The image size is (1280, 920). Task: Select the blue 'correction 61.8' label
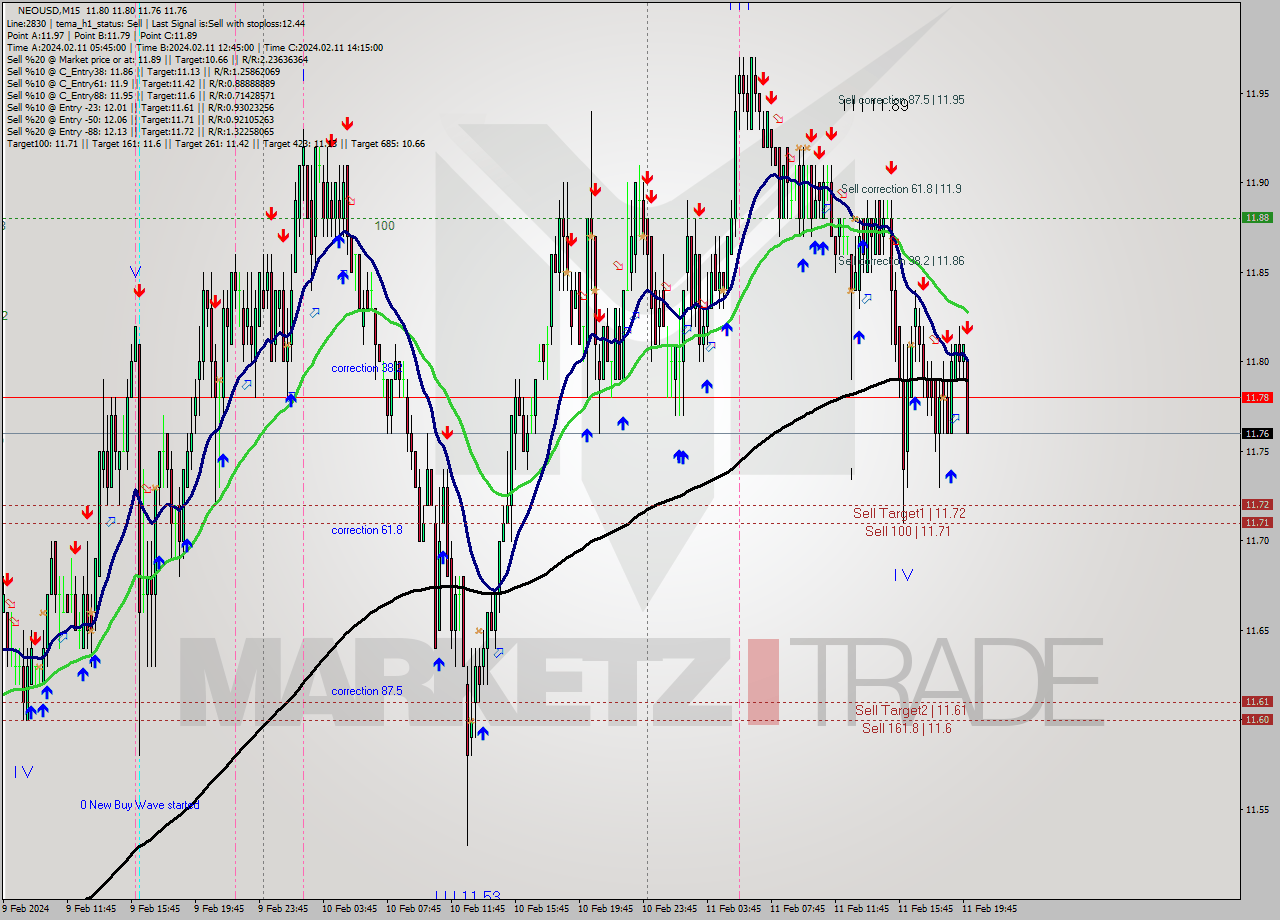[367, 530]
